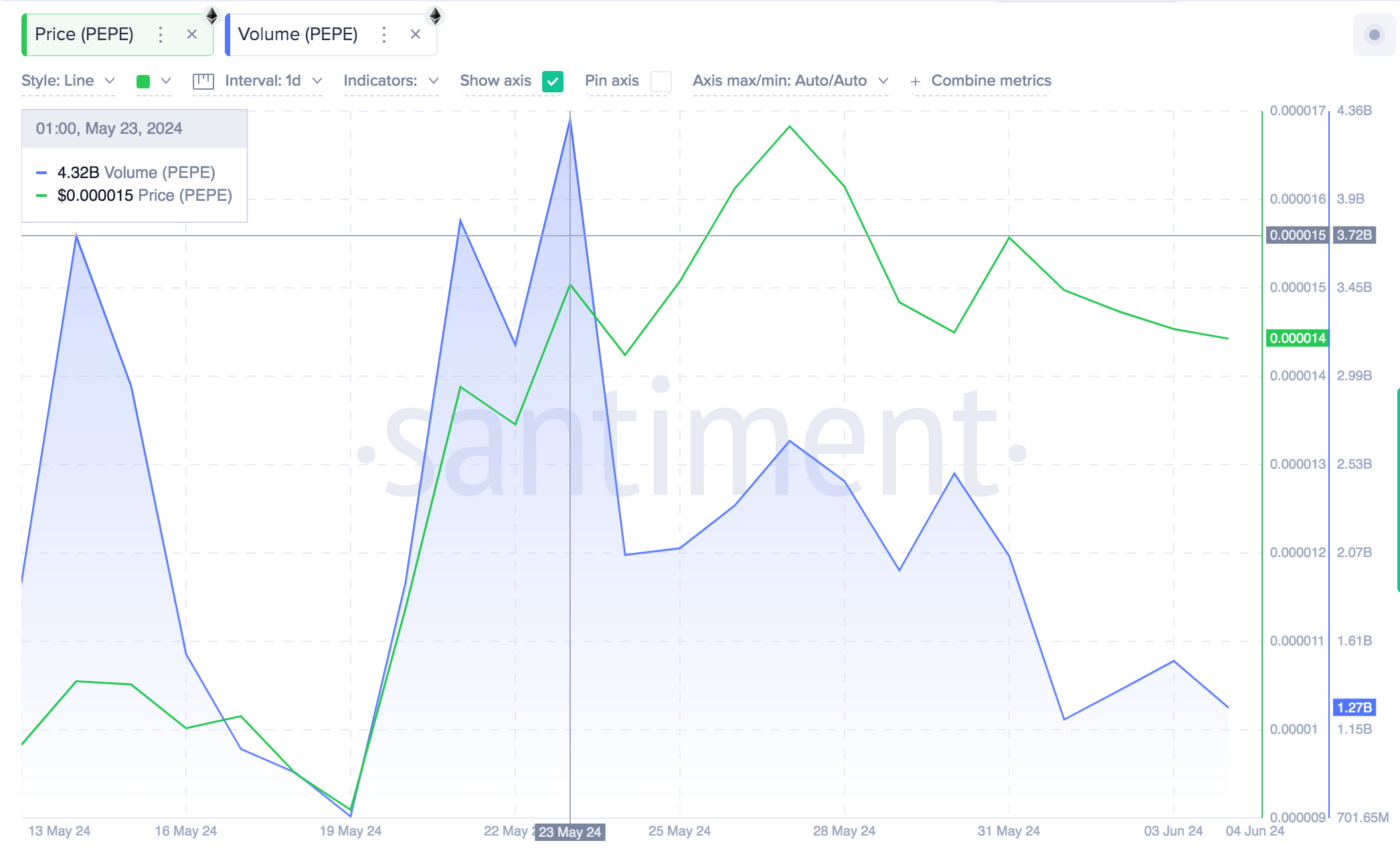Open options menu for Price (PEPE) metric
Screen dimensions: 1400x857
click(161, 34)
